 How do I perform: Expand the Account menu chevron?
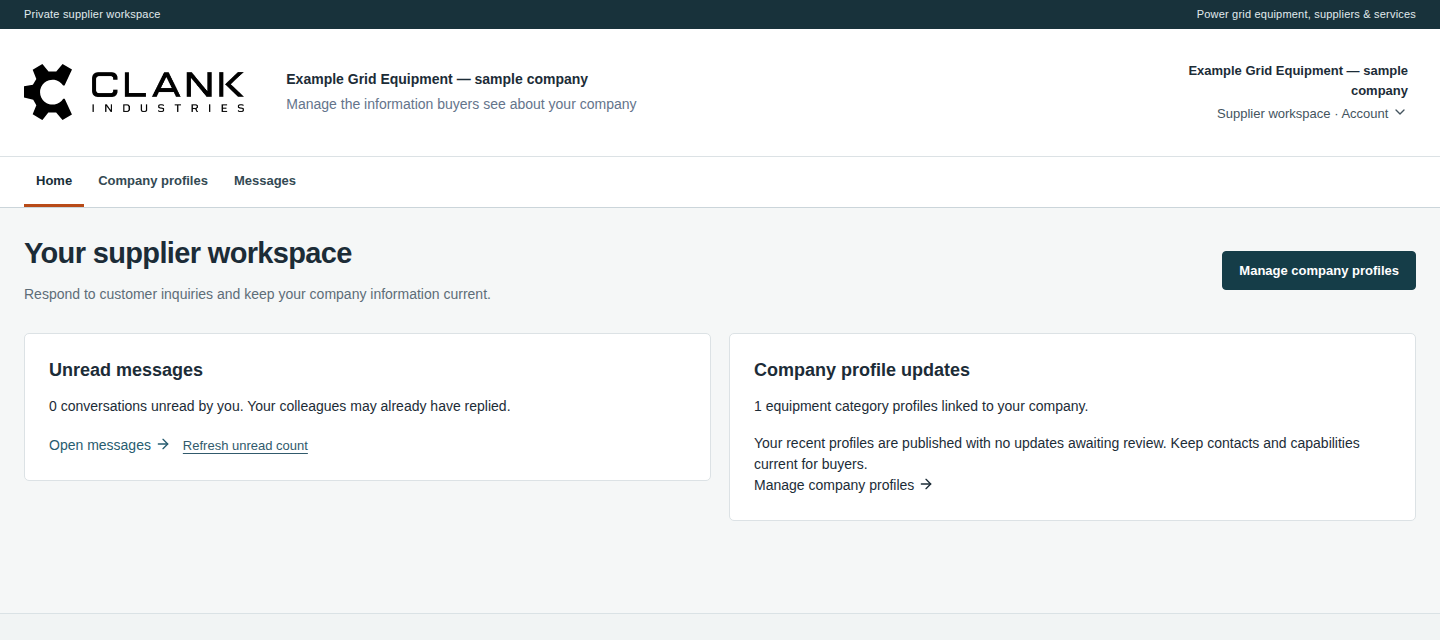click(1400, 112)
